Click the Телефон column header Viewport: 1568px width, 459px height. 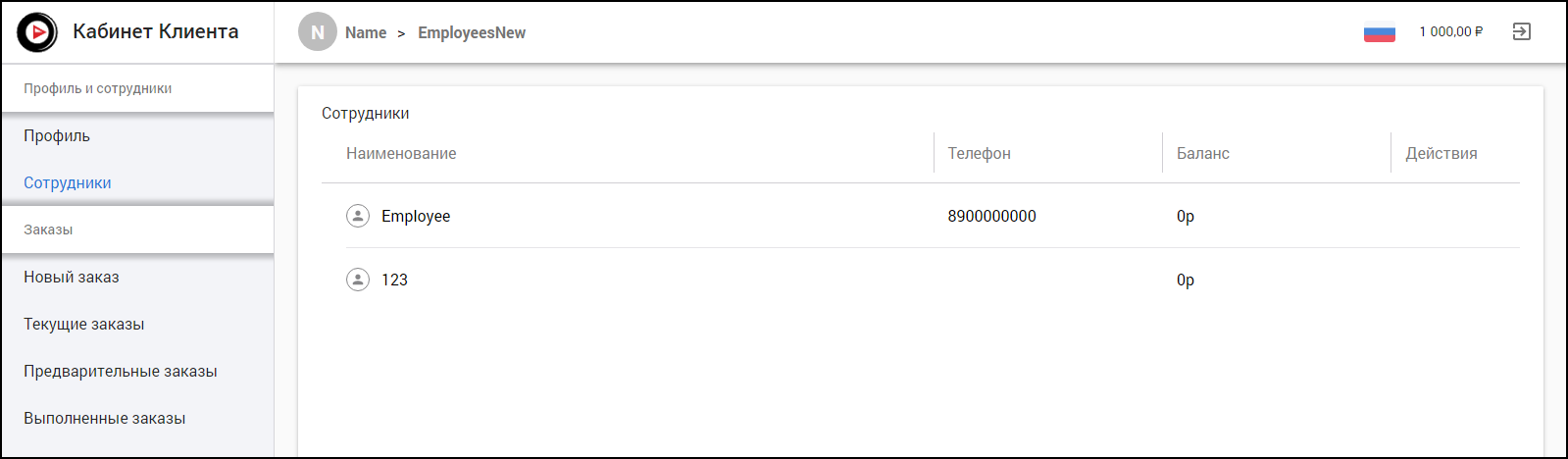tap(979, 154)
